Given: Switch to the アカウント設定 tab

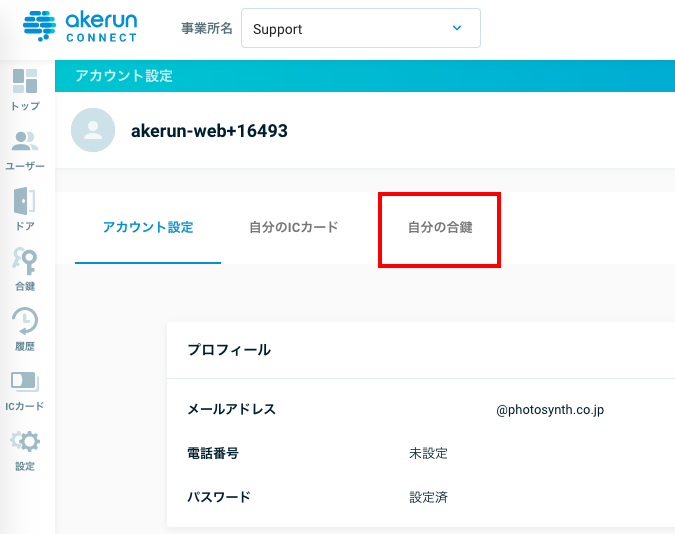Looking at the screenshot, I should point(148,227).
